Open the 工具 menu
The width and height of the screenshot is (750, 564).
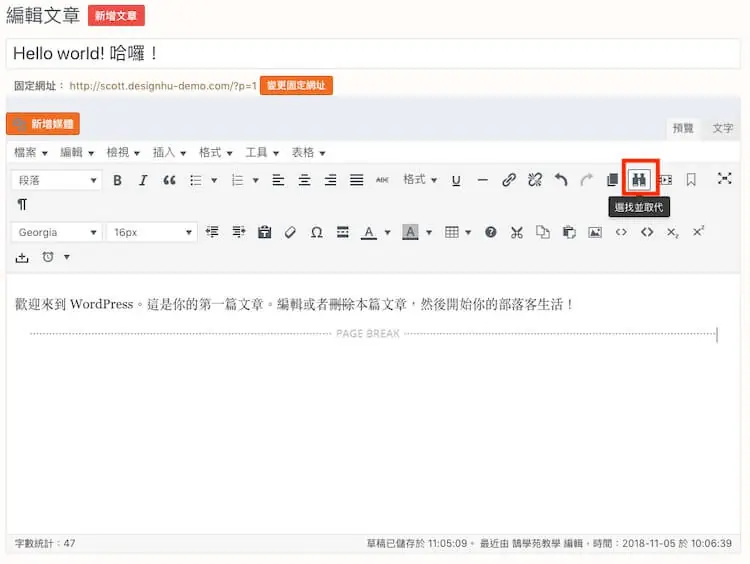pos(262,153)
